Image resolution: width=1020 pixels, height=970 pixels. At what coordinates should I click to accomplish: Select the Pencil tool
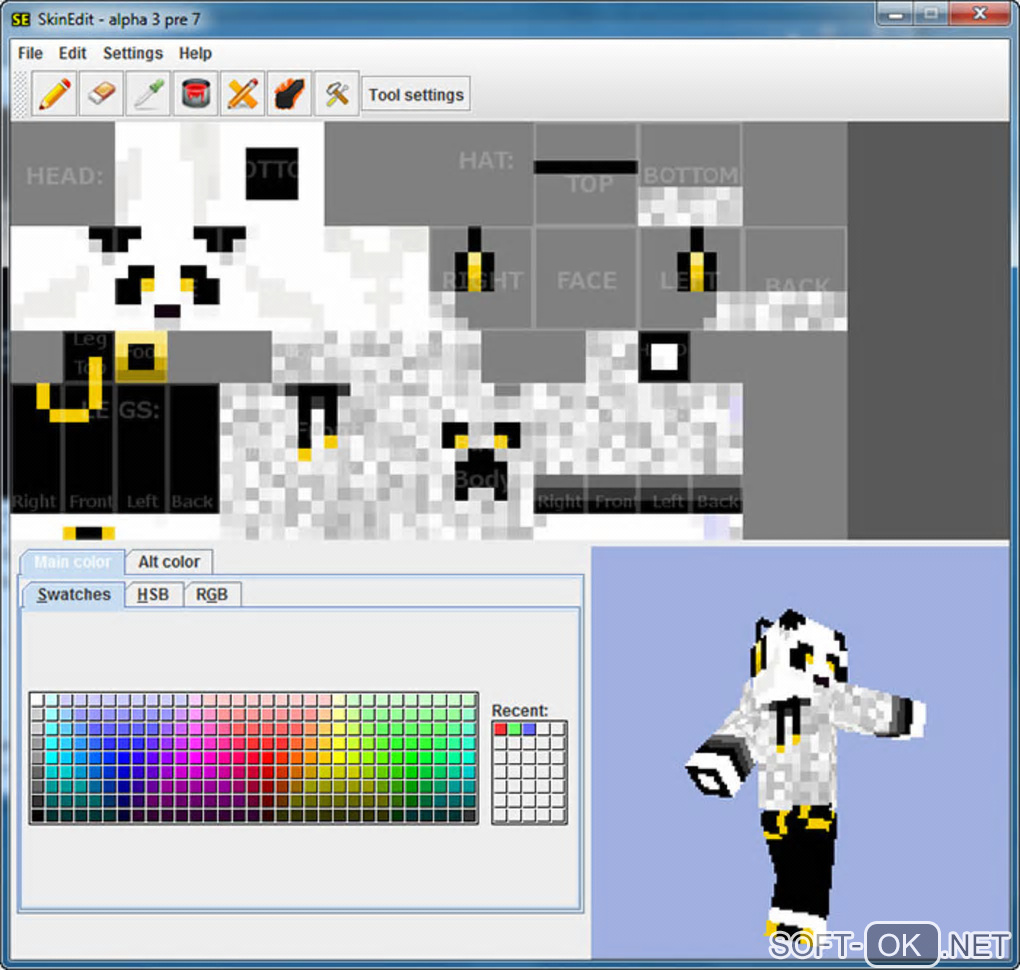point(55,94)
